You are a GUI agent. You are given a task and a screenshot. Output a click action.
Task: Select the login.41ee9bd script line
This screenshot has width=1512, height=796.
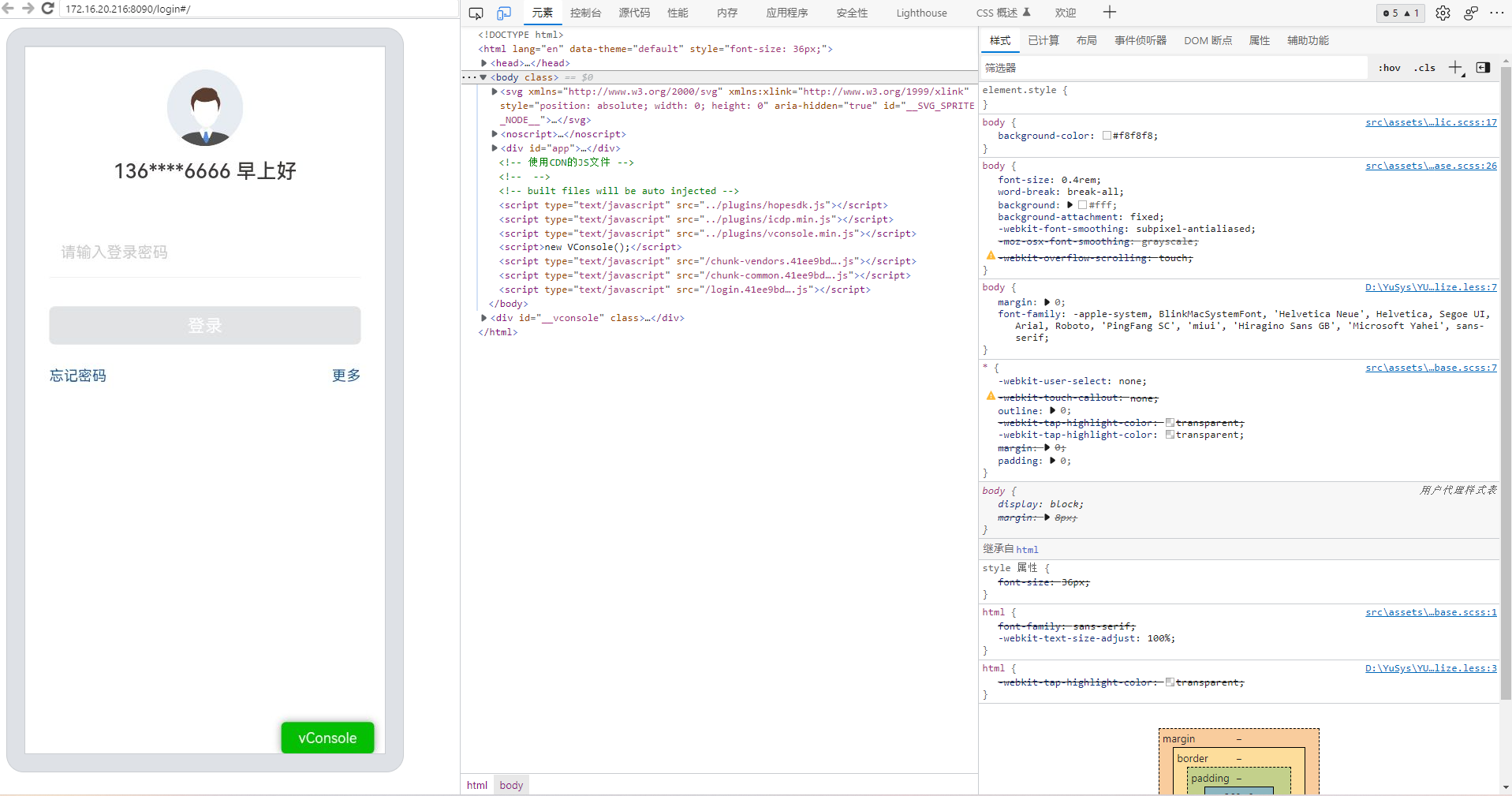685,290
